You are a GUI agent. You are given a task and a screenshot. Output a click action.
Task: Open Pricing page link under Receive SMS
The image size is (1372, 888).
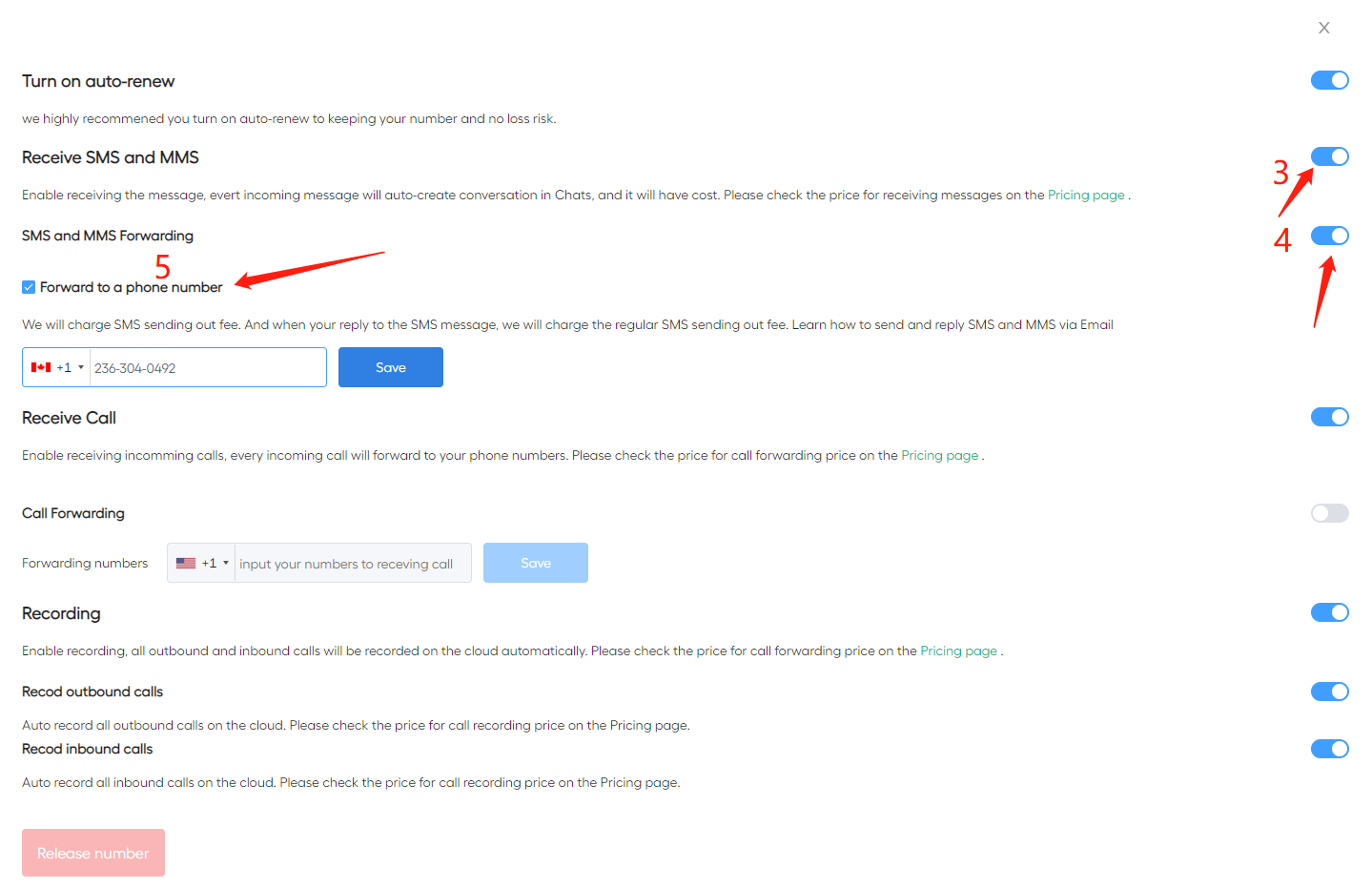(1086, 195)
